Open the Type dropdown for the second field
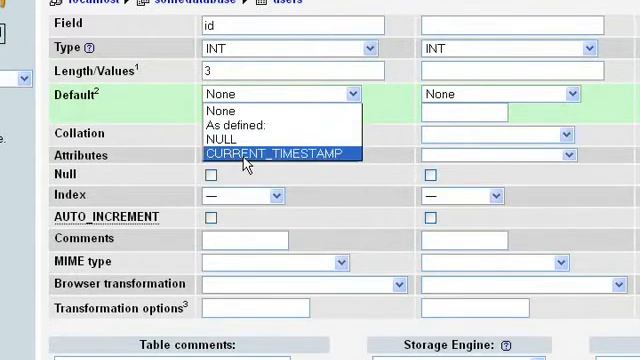Image resolution: width=640 pixels, height=360 pixels. [509, 49]
